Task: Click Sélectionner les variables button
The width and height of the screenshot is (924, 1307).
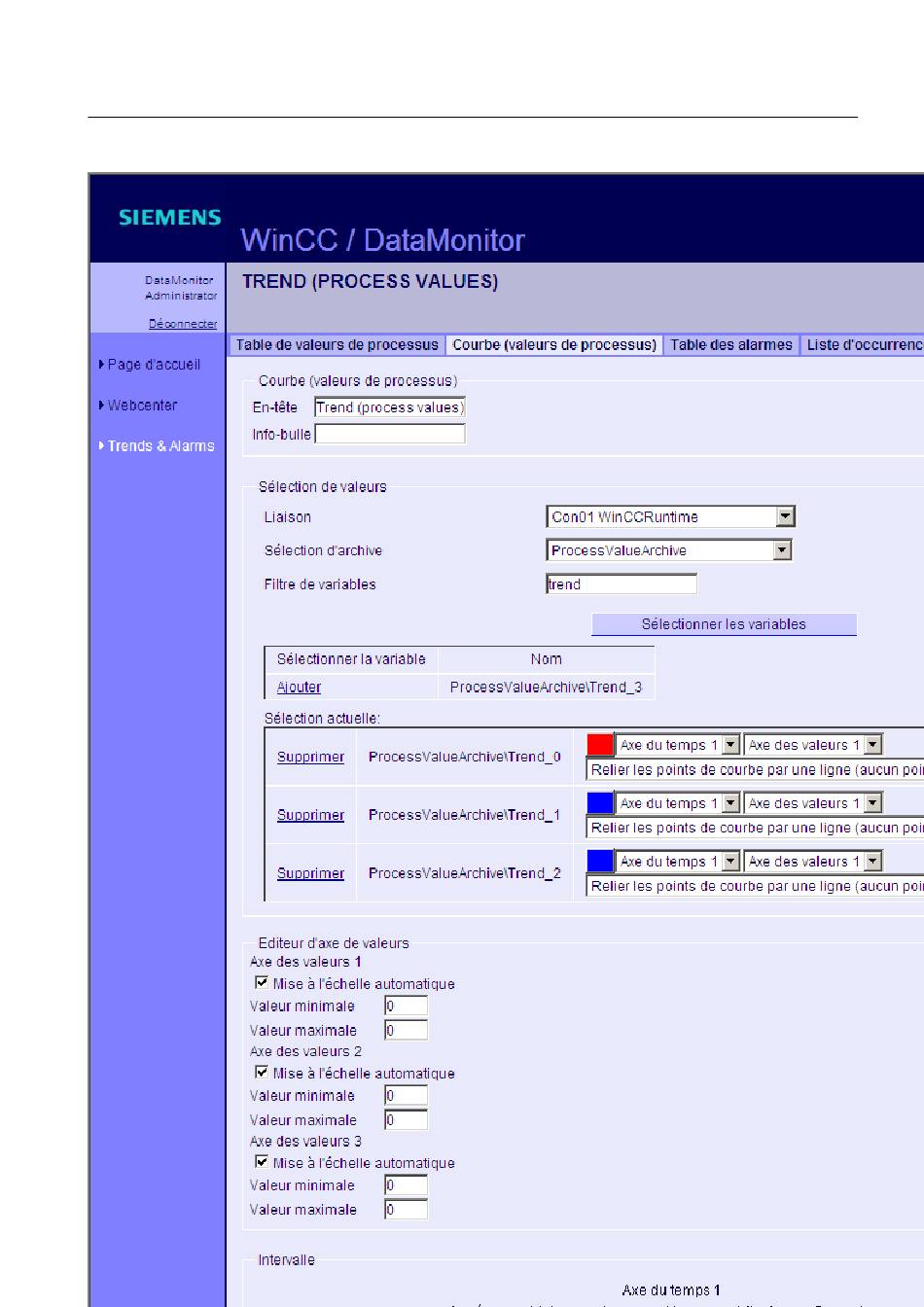Action: point(724,624)
